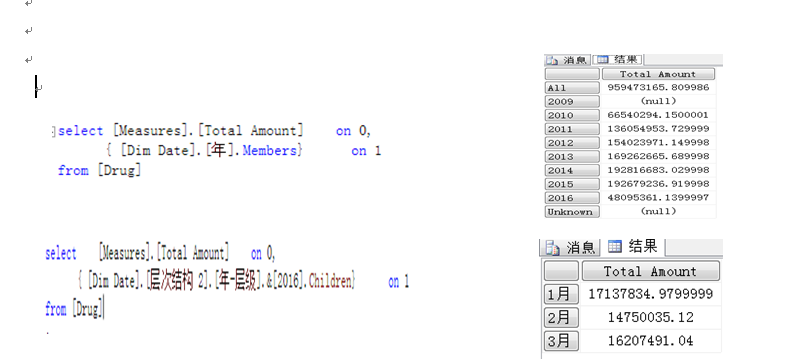Viewport: 791px width, 363px height.
Task: Click the &[2016] member key text
Action: coord(286,281)
